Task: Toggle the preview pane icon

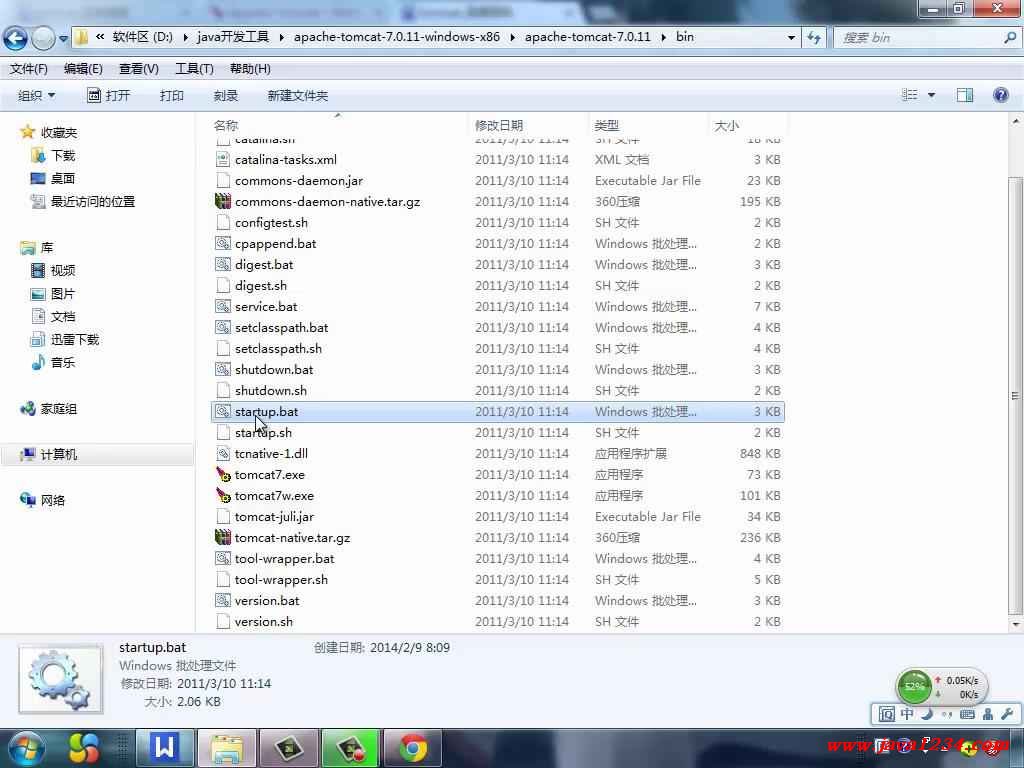Action: pos(965,95)
